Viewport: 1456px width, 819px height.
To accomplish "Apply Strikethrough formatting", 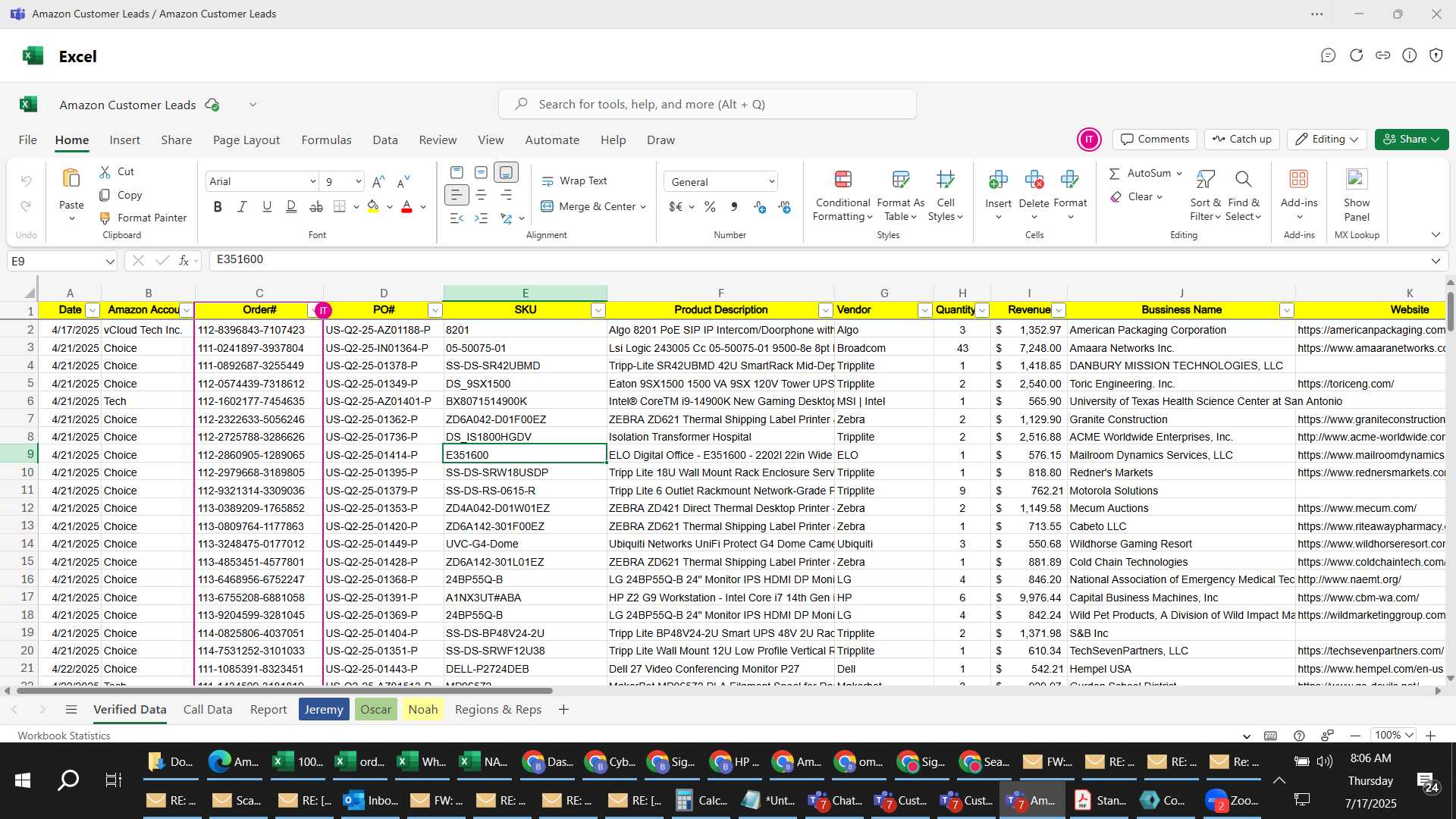I will pos(316,206).
